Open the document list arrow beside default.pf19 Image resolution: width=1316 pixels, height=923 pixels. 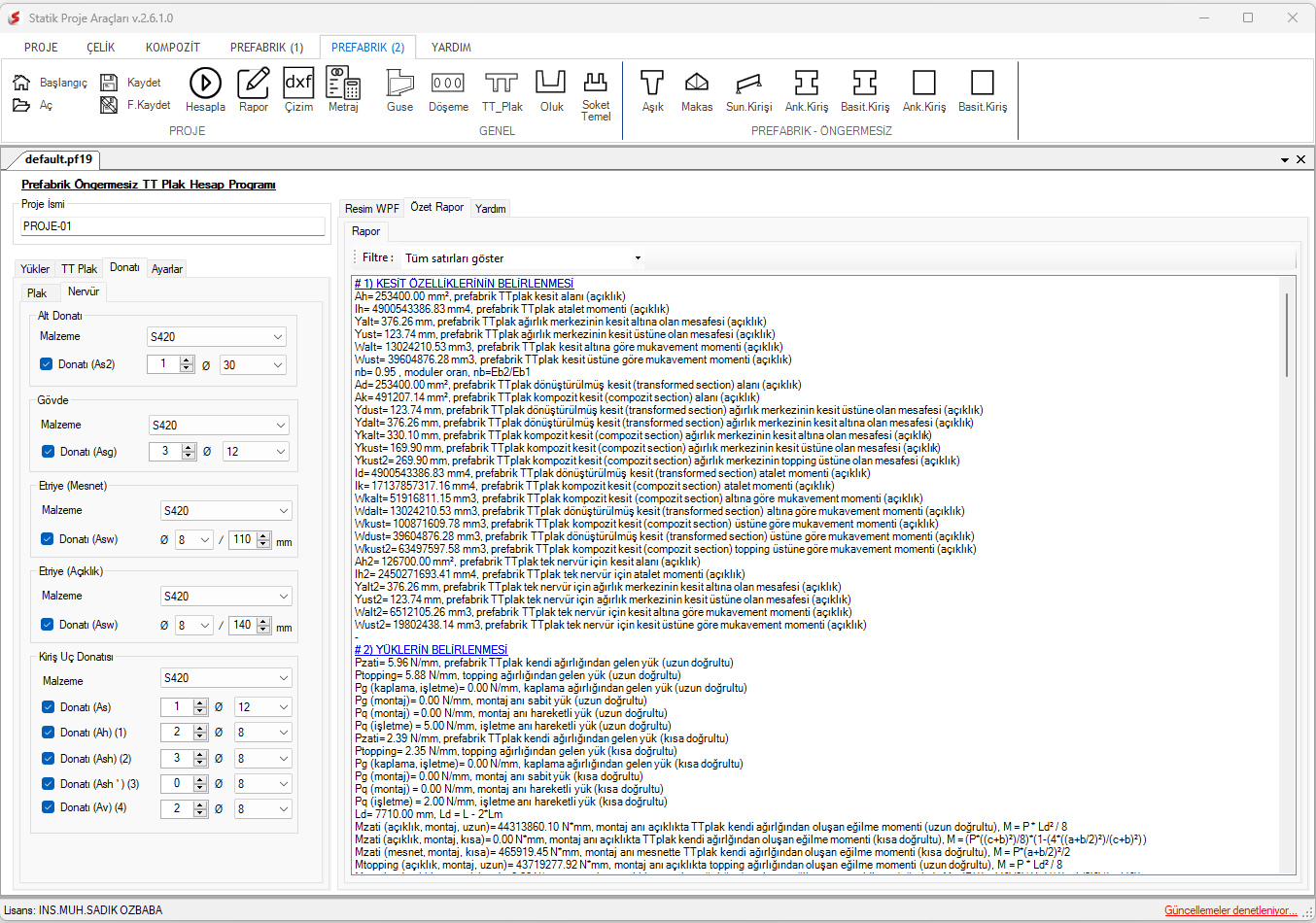1285,160
